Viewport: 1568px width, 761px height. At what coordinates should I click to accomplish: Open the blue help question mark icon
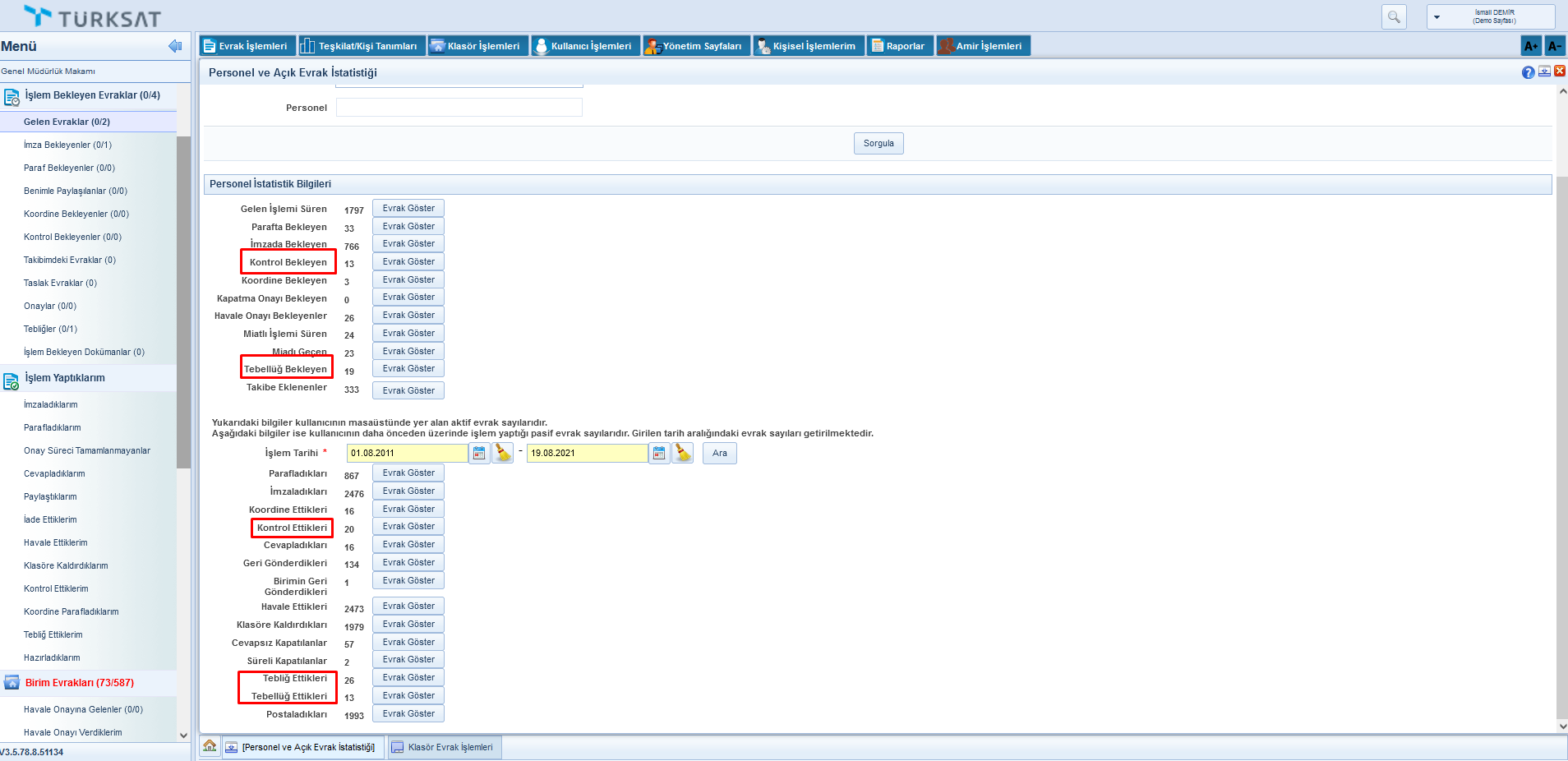pos(1528,72)
